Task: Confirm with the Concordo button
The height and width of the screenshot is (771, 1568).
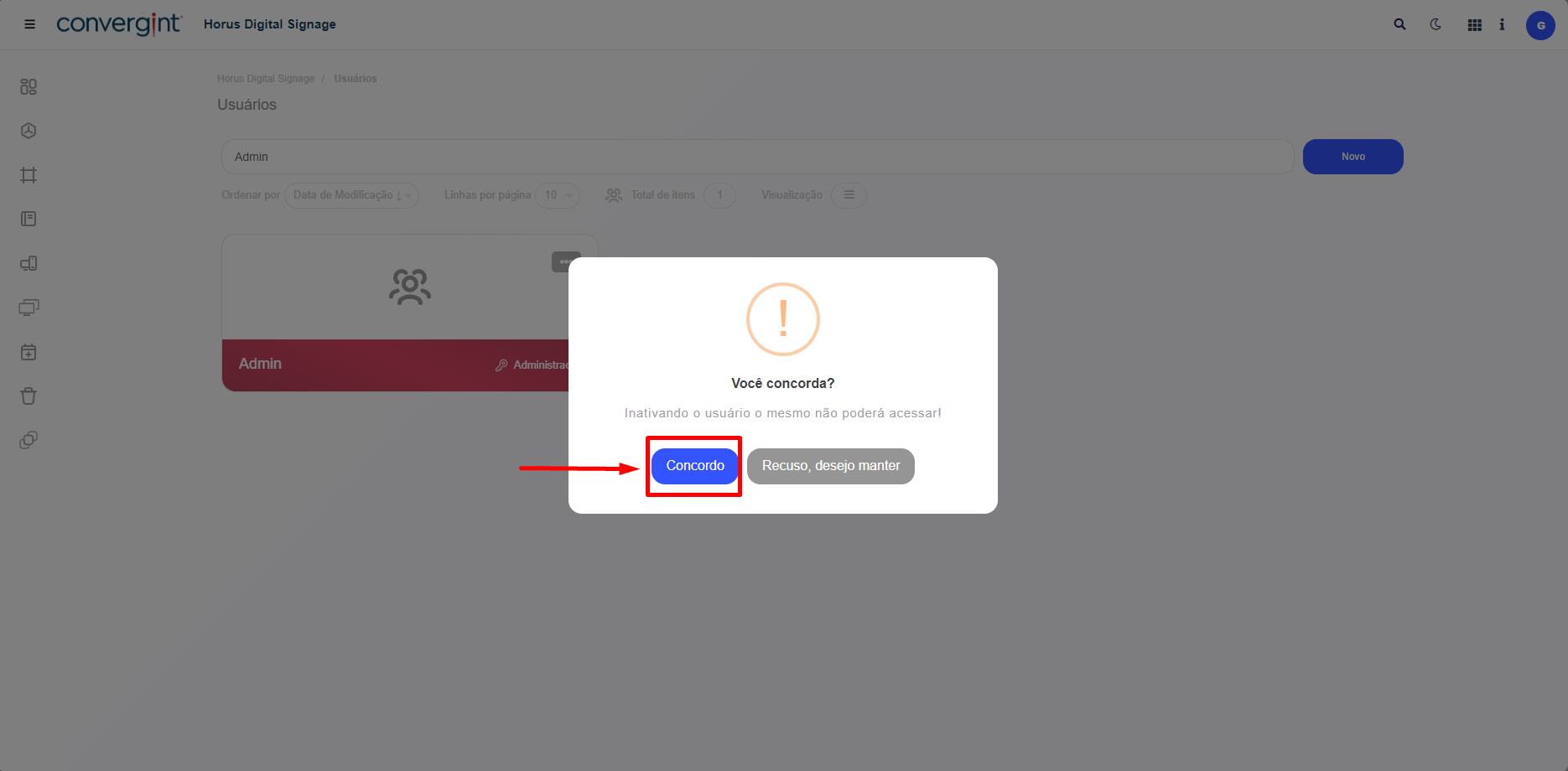Action: point(695,466)
